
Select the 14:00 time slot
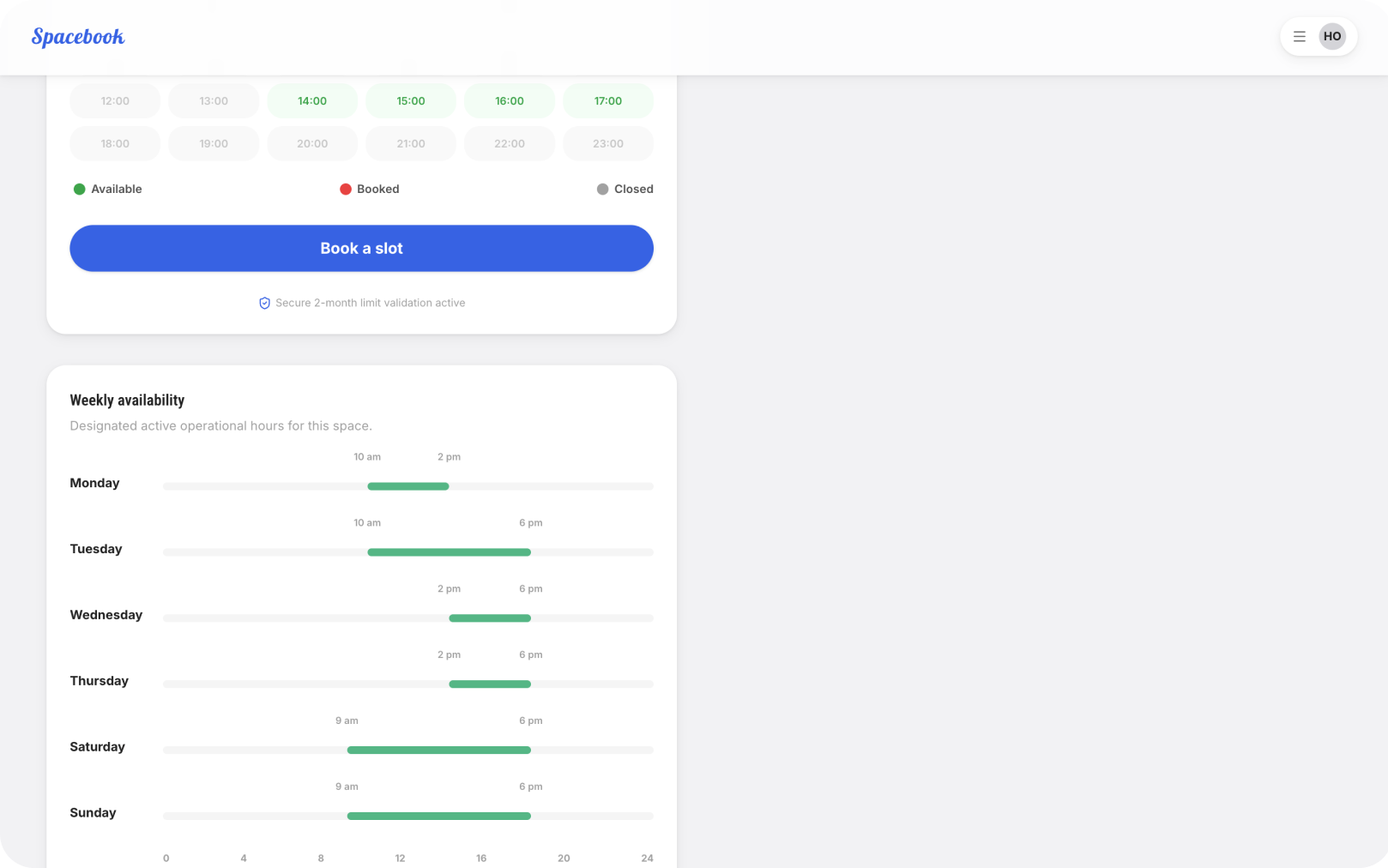click(312, 101)
